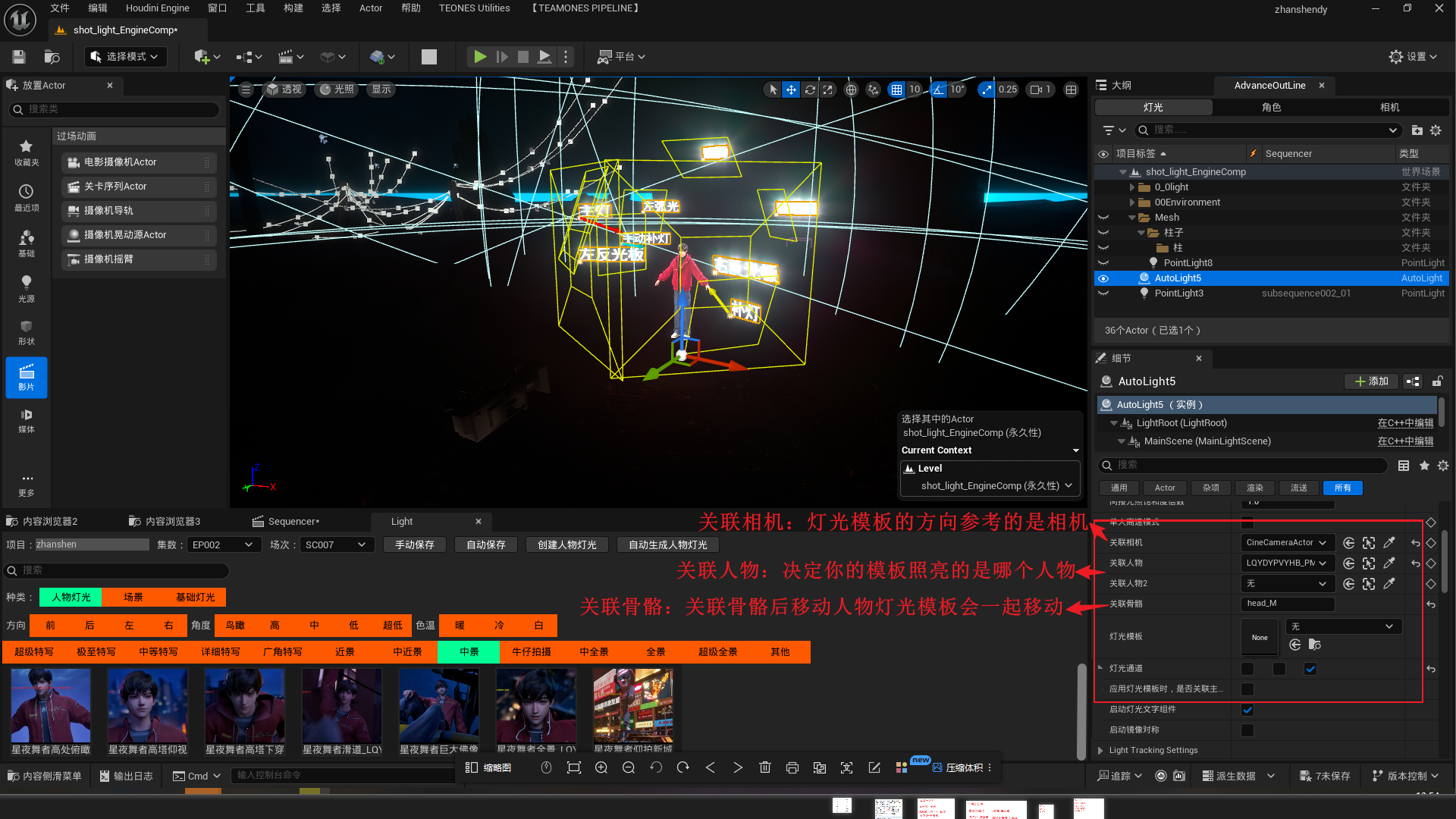
Task: Click the green Play button in toolbar
Action: point(479,57)
